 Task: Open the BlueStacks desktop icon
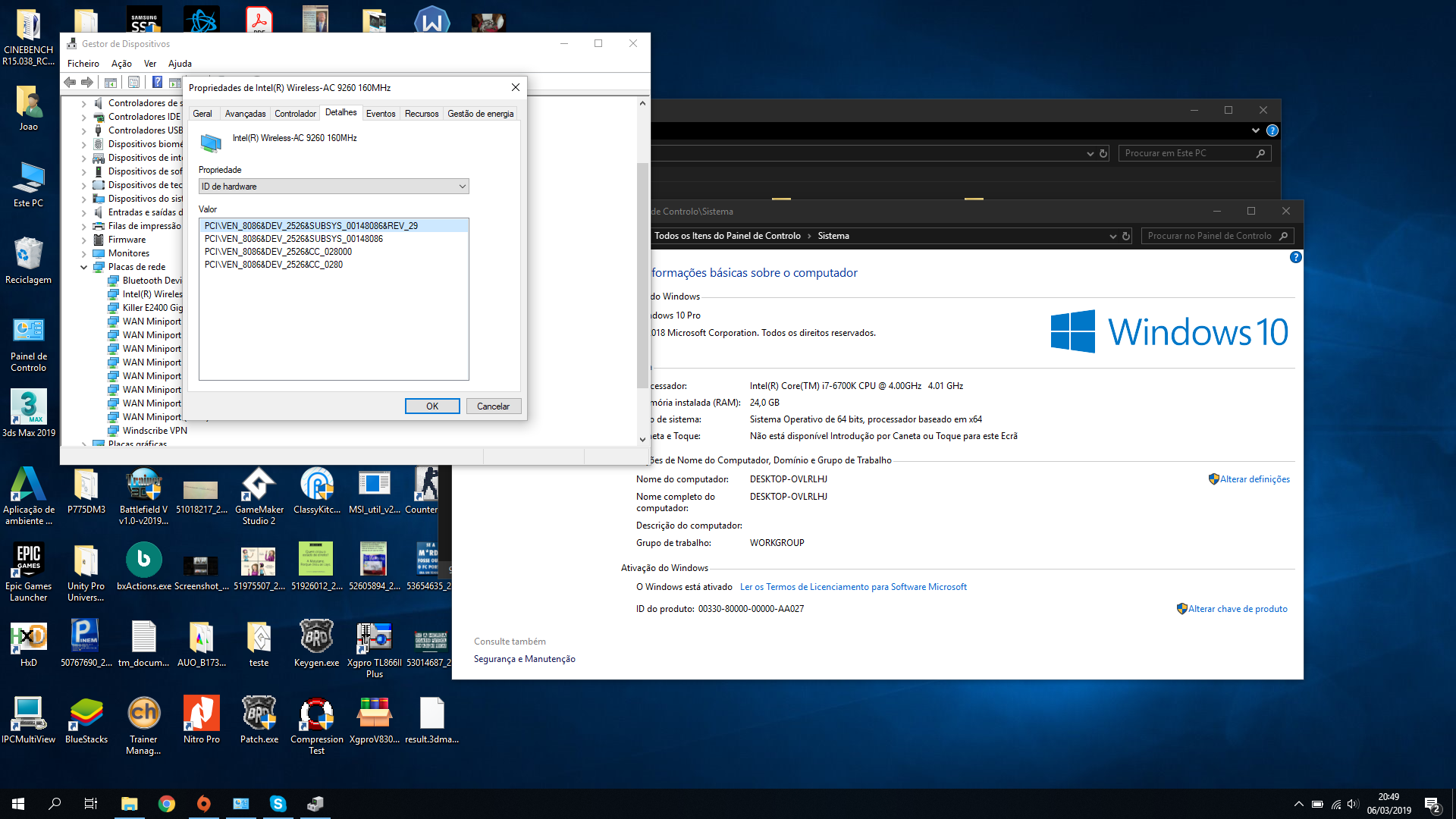86,720
